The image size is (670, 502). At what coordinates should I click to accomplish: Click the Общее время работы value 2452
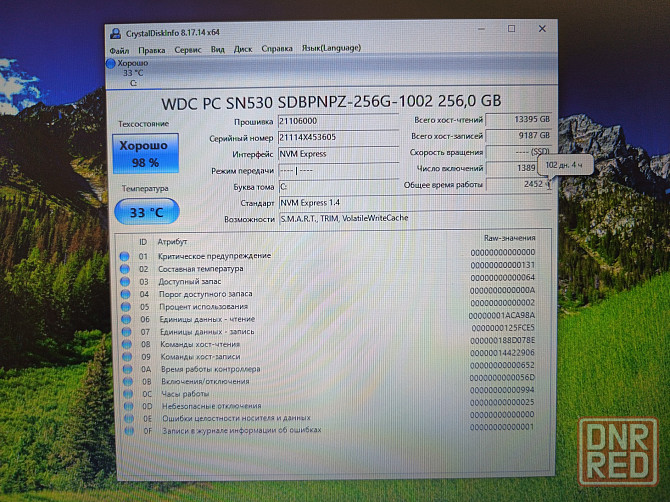(x=518, y=184)
